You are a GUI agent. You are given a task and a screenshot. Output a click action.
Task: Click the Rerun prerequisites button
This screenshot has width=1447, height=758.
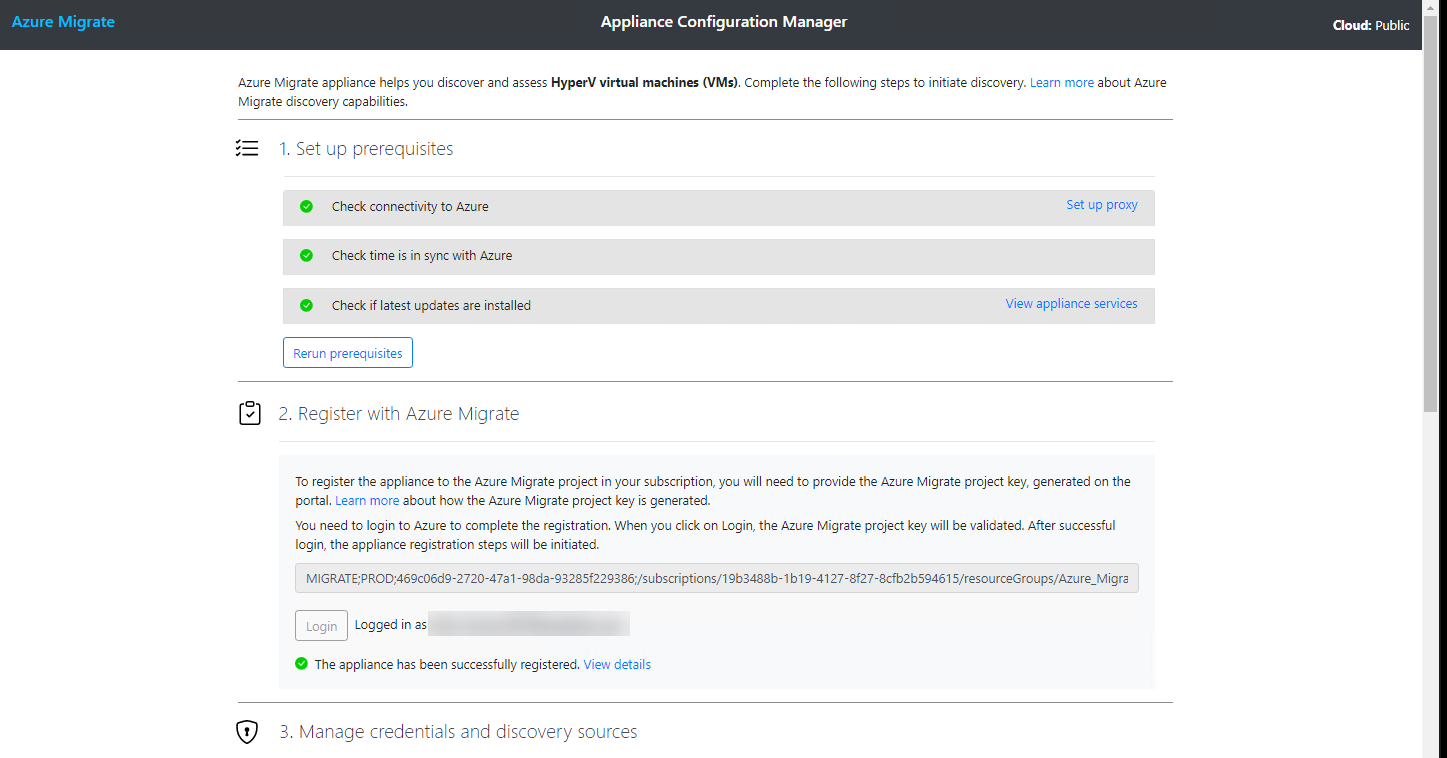[x=348, y=353]
